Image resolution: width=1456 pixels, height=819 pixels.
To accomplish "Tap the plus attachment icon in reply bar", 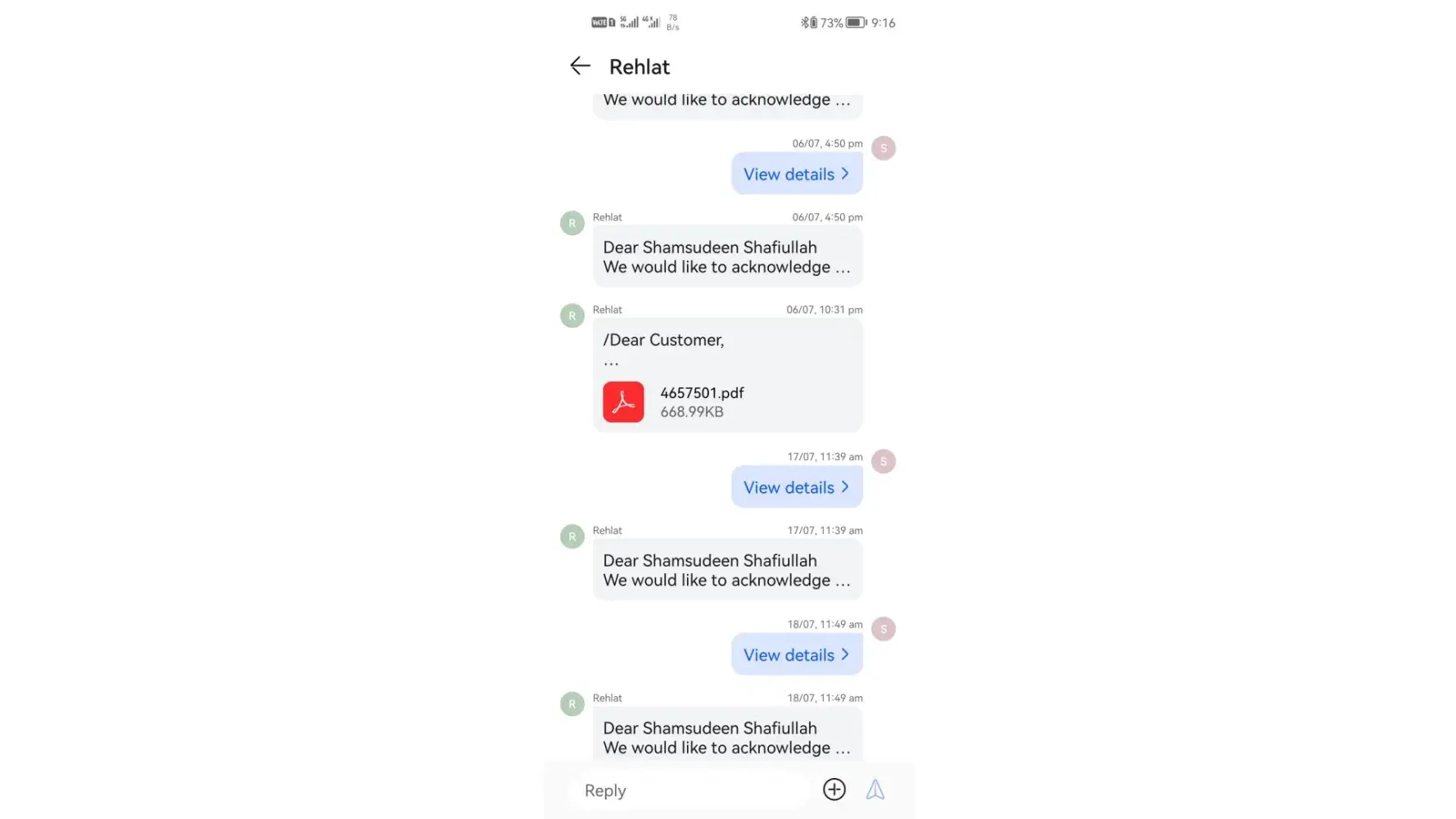I will tap(834, 790).
